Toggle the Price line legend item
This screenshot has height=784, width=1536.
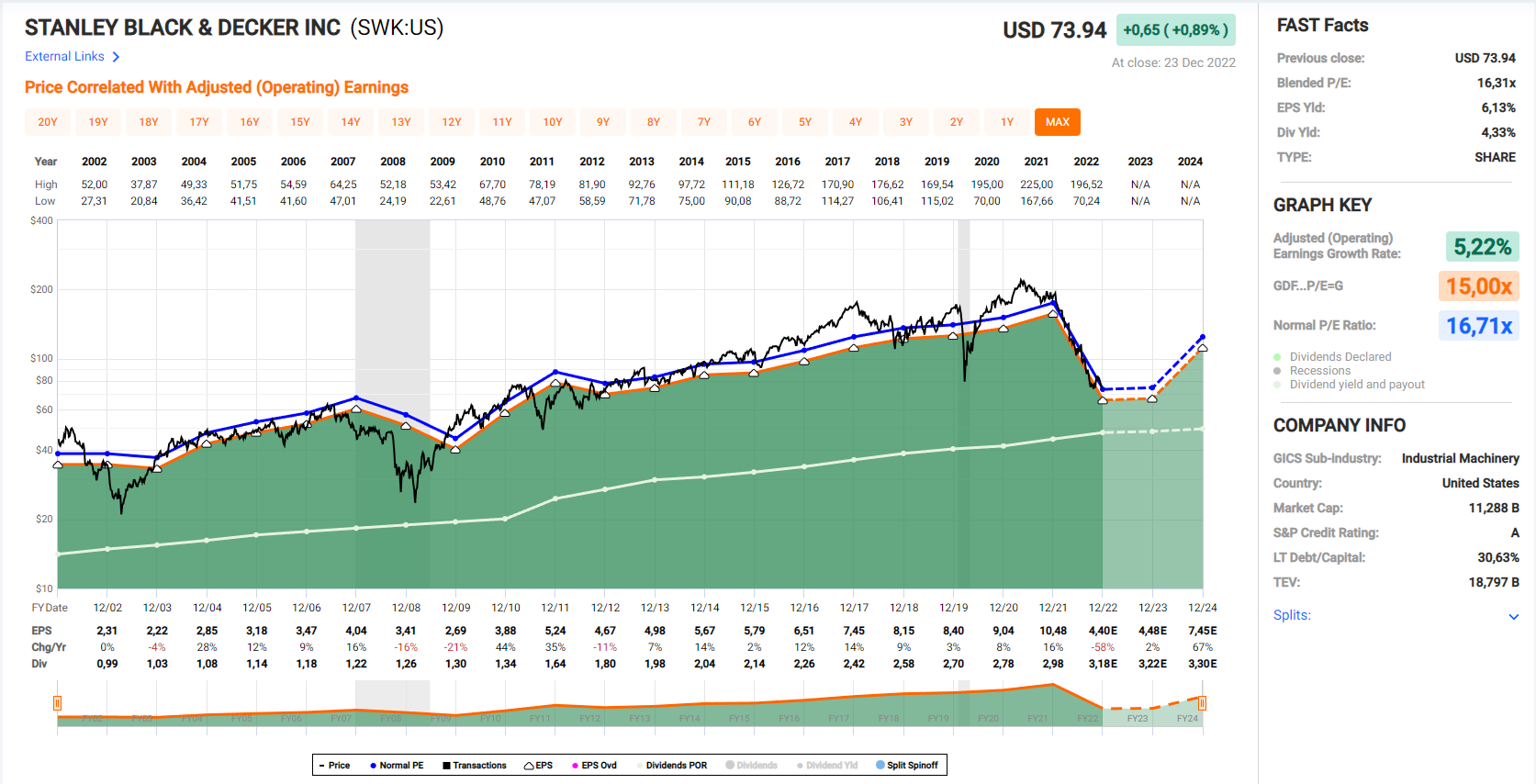point(334,766)
